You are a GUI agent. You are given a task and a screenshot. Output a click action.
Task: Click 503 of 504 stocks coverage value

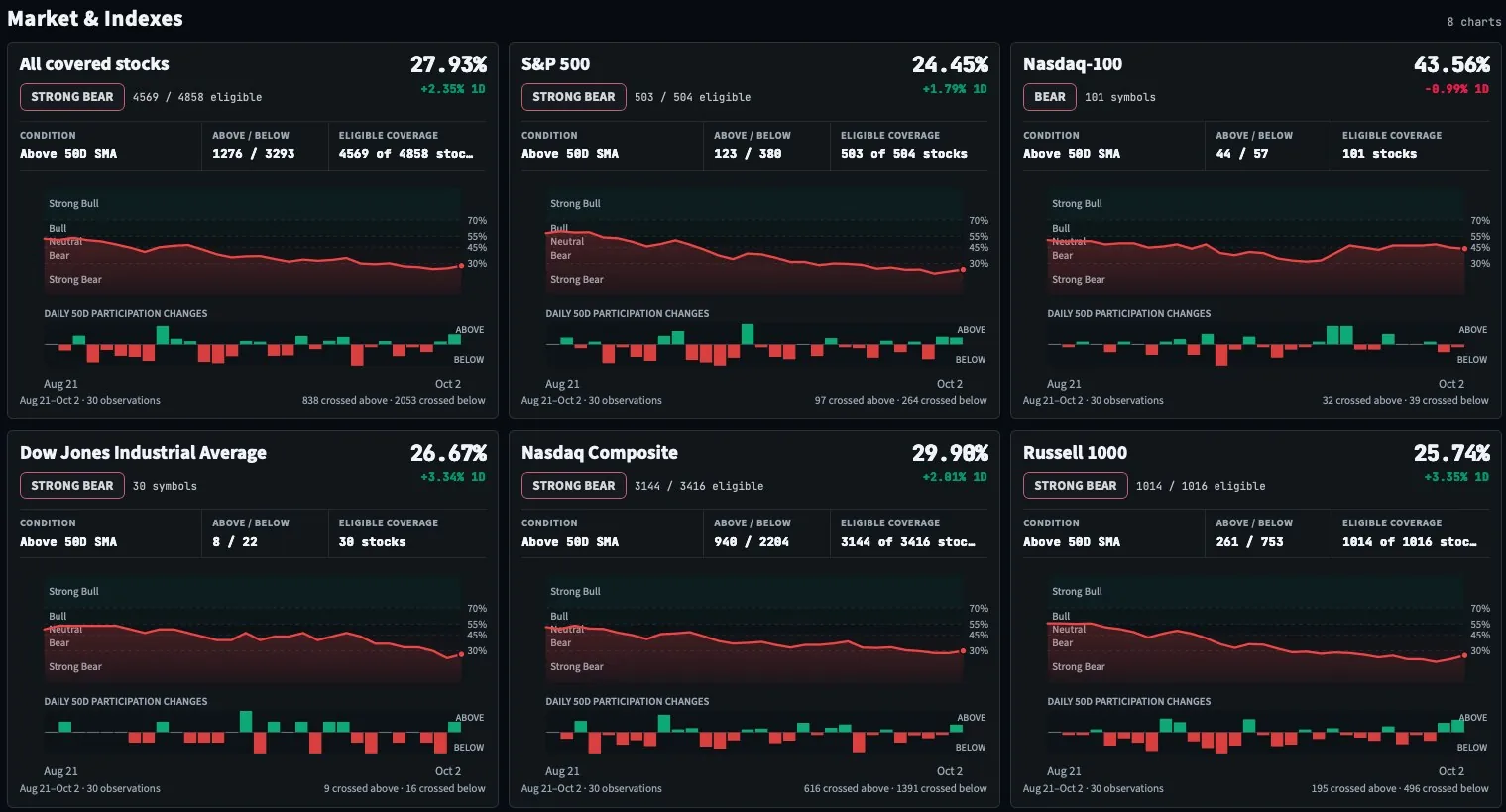pos(904,154)
